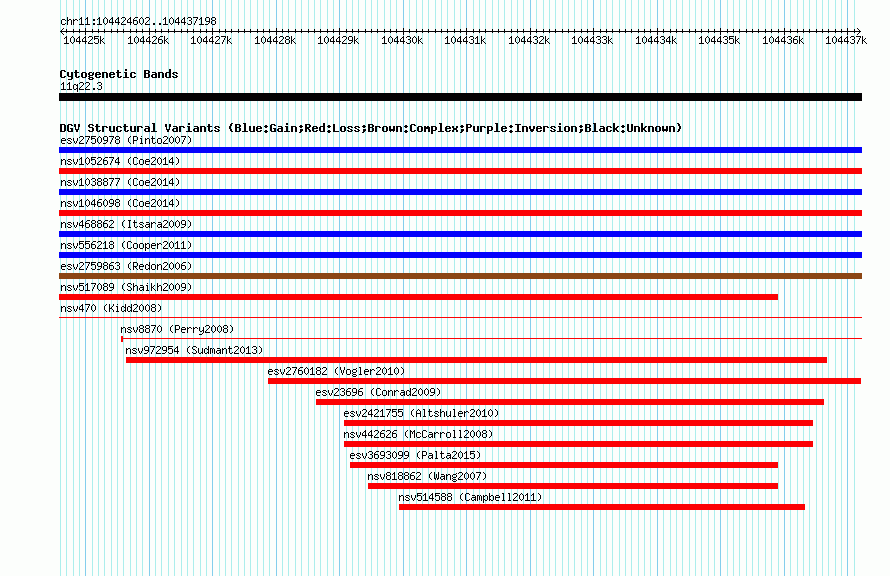
Task: Click the 104428k ruler tick label
Action: (275, 40)
